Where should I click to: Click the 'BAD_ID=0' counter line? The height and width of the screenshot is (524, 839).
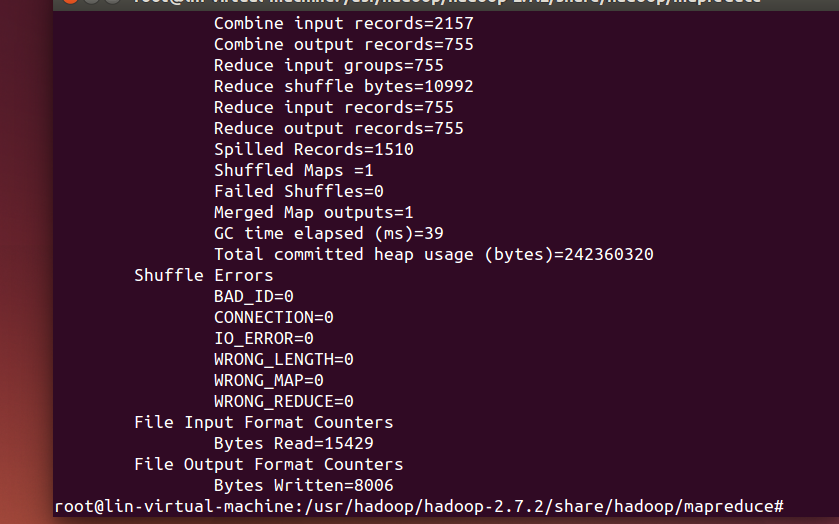coord(254,297)
